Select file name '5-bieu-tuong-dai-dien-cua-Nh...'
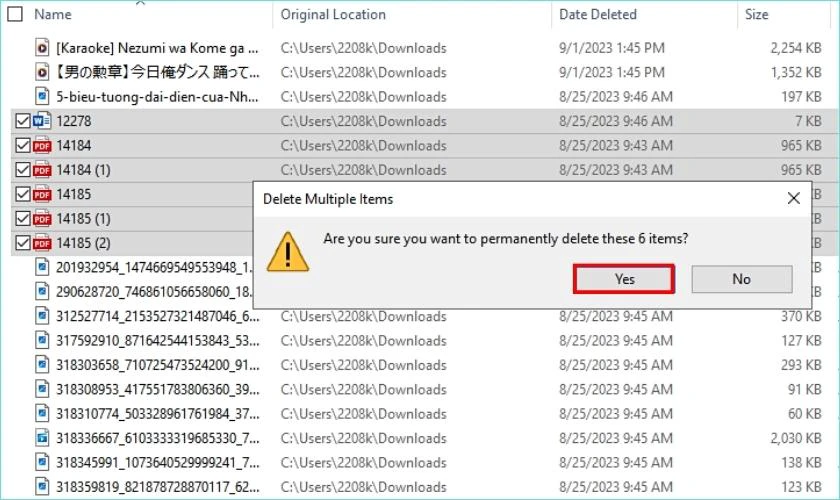The width and height of the screenshot is (840, 500). [157, 97]
